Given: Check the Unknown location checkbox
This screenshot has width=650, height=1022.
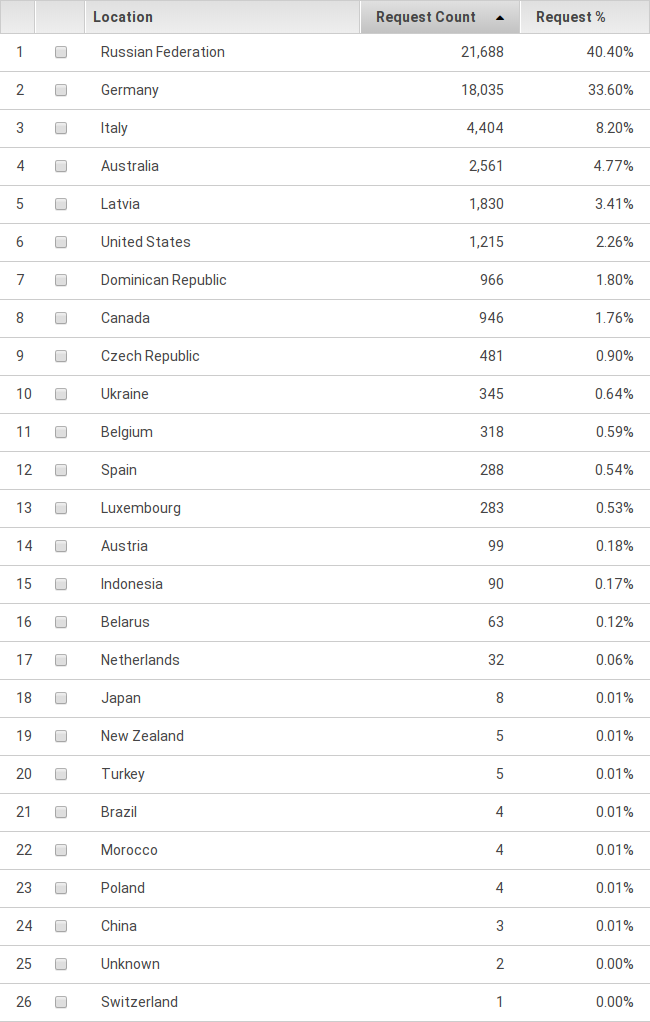Looking at the screenshot, I should (61, 964).
